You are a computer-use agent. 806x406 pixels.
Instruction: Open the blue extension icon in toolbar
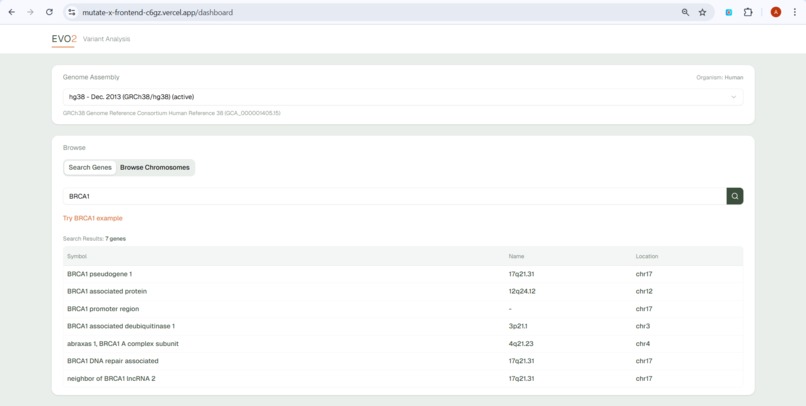point(728,12)
